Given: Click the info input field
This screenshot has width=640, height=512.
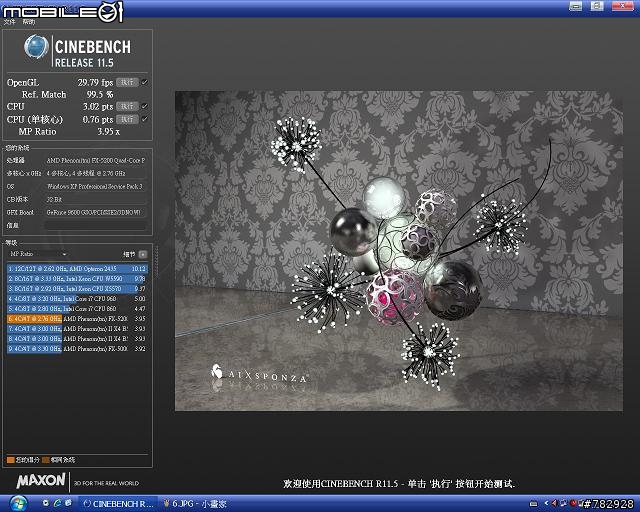Looking at the screenshot, I should [96, 225].
